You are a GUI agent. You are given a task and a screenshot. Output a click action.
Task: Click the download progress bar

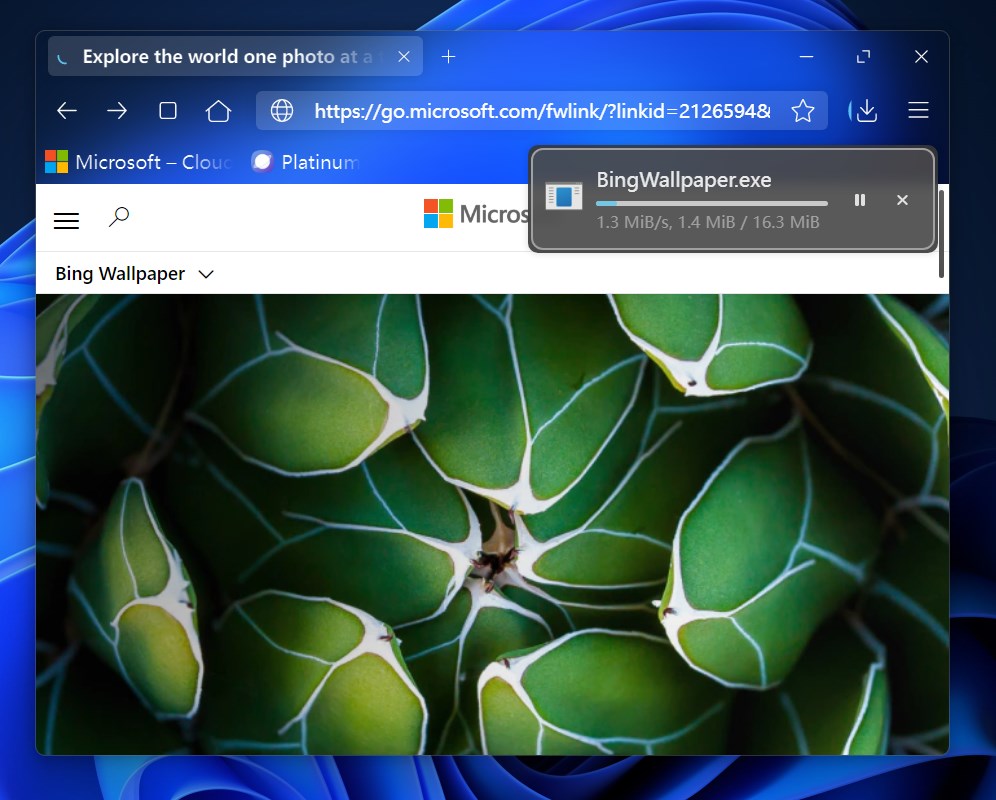pyautogui.click(x=711, y=203)
